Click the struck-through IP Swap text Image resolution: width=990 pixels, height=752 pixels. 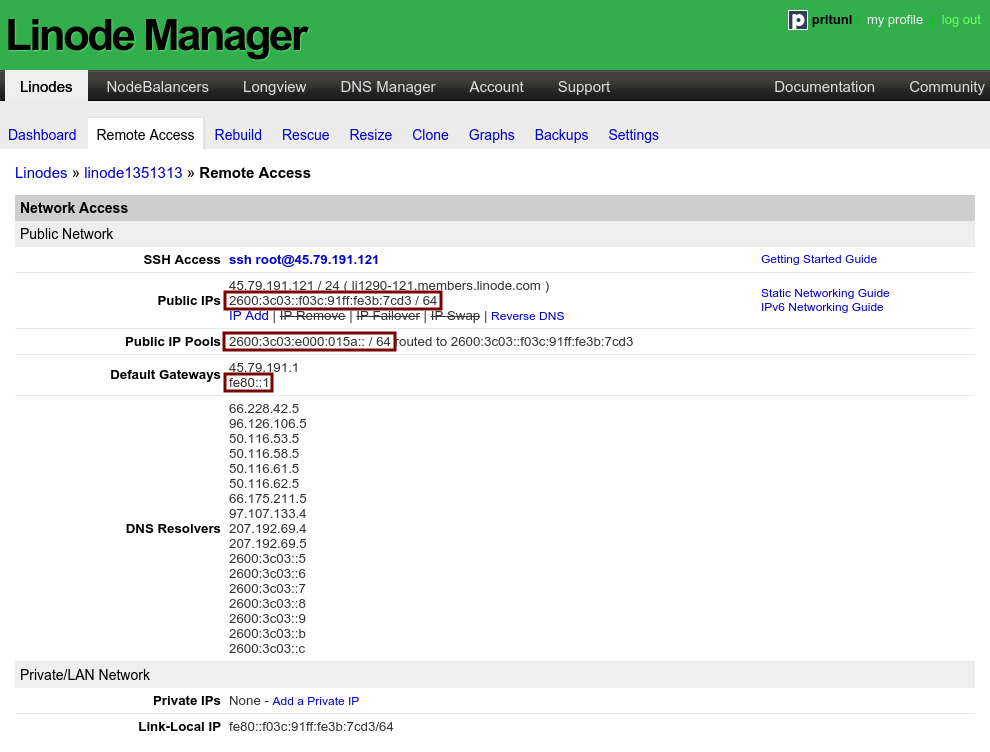[x=455, y=316]
